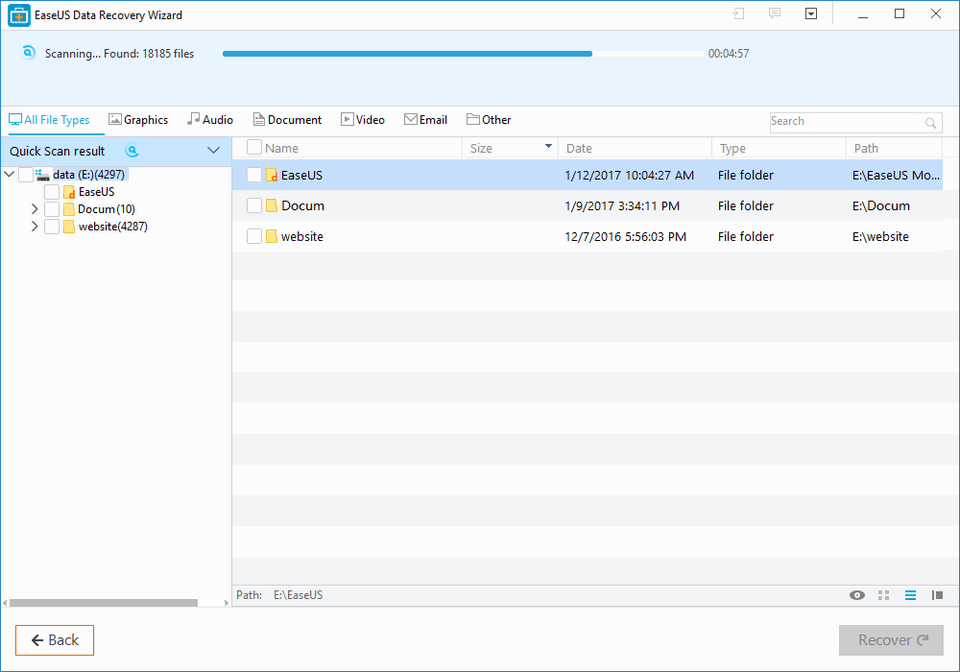
Task: Open the title bar dropdown menu icon
Action: pyautogui.click(x=811, y=14)
